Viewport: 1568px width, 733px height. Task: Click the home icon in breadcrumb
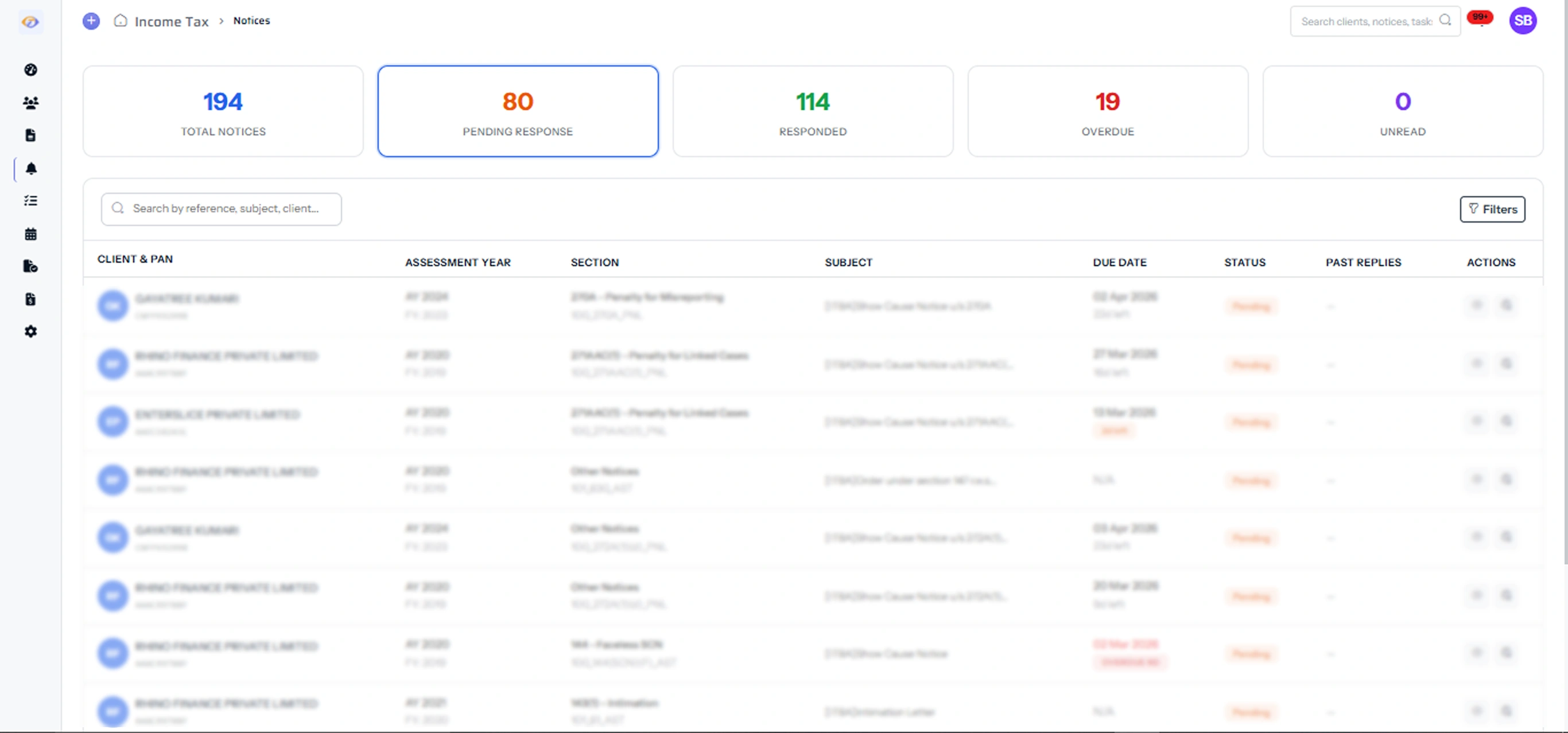coord(121,21)
